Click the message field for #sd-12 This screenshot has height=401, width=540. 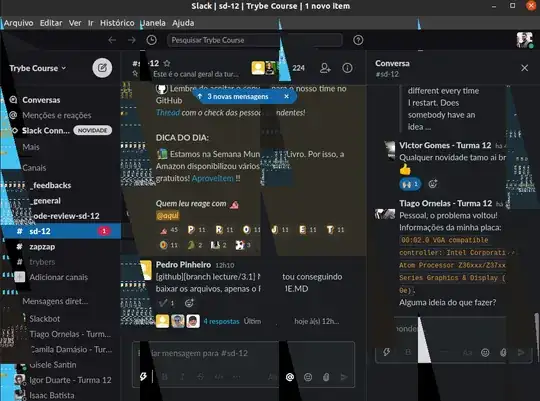click(x=243, y=353)
